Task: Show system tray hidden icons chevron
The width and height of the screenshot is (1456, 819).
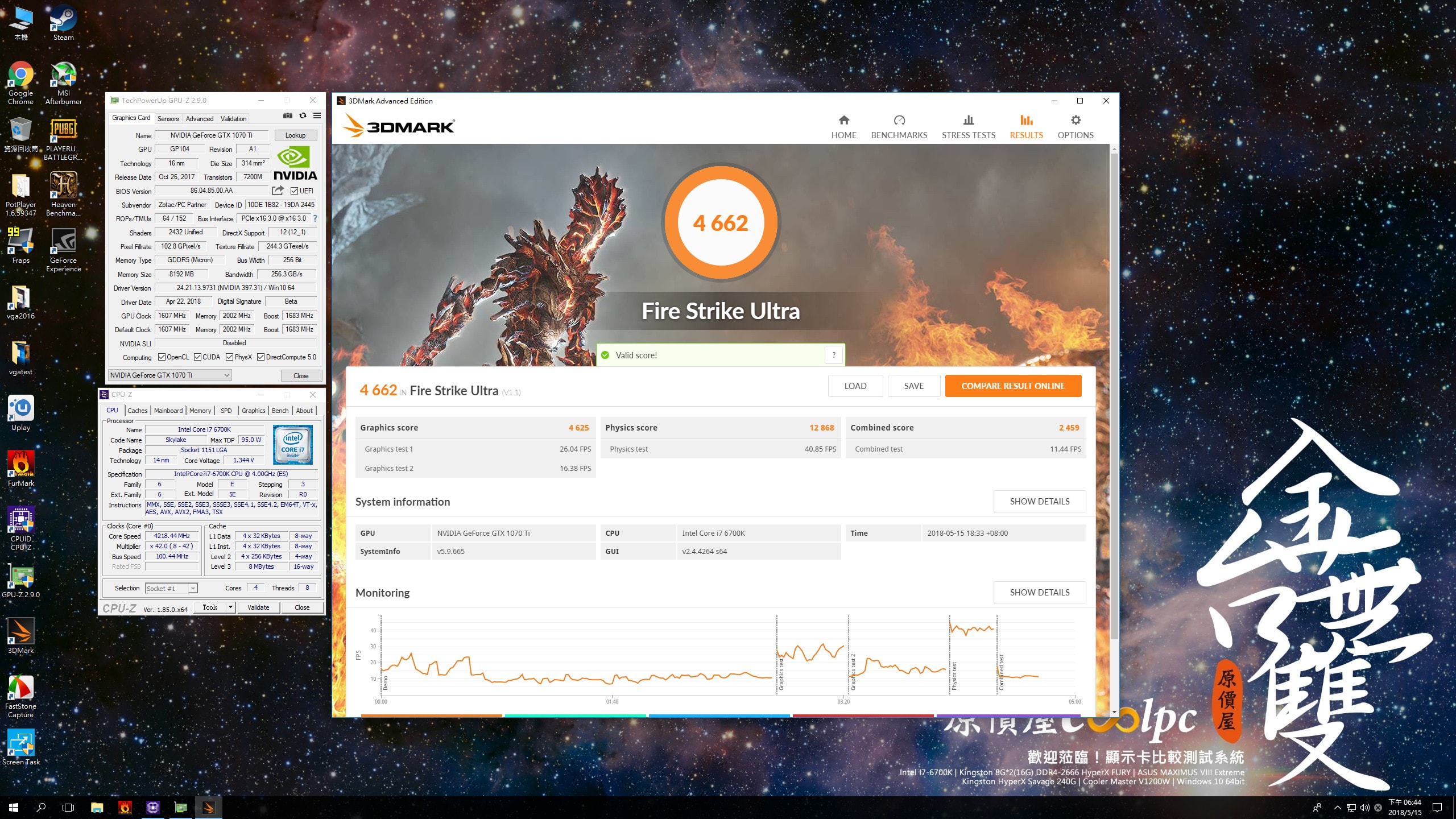Action: (1338, 807)
